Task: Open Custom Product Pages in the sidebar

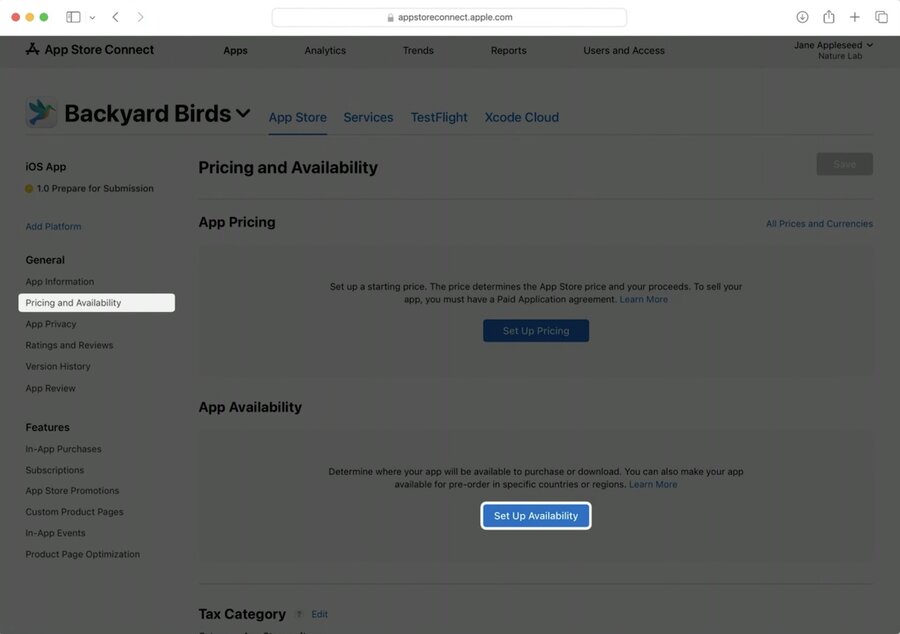Action: (74, 512)
